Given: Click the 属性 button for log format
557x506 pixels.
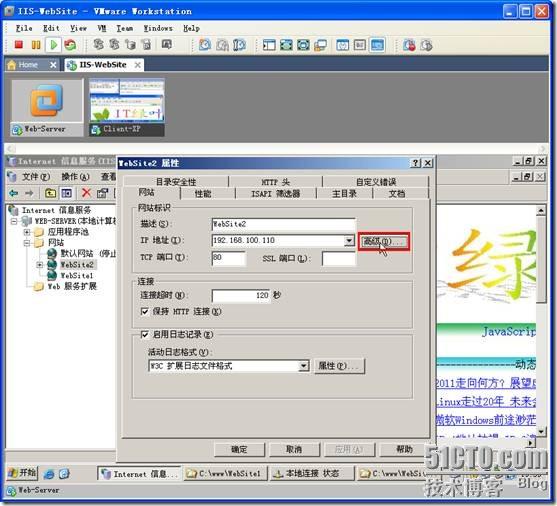Looking at the screenshot, I should point(339,366).
